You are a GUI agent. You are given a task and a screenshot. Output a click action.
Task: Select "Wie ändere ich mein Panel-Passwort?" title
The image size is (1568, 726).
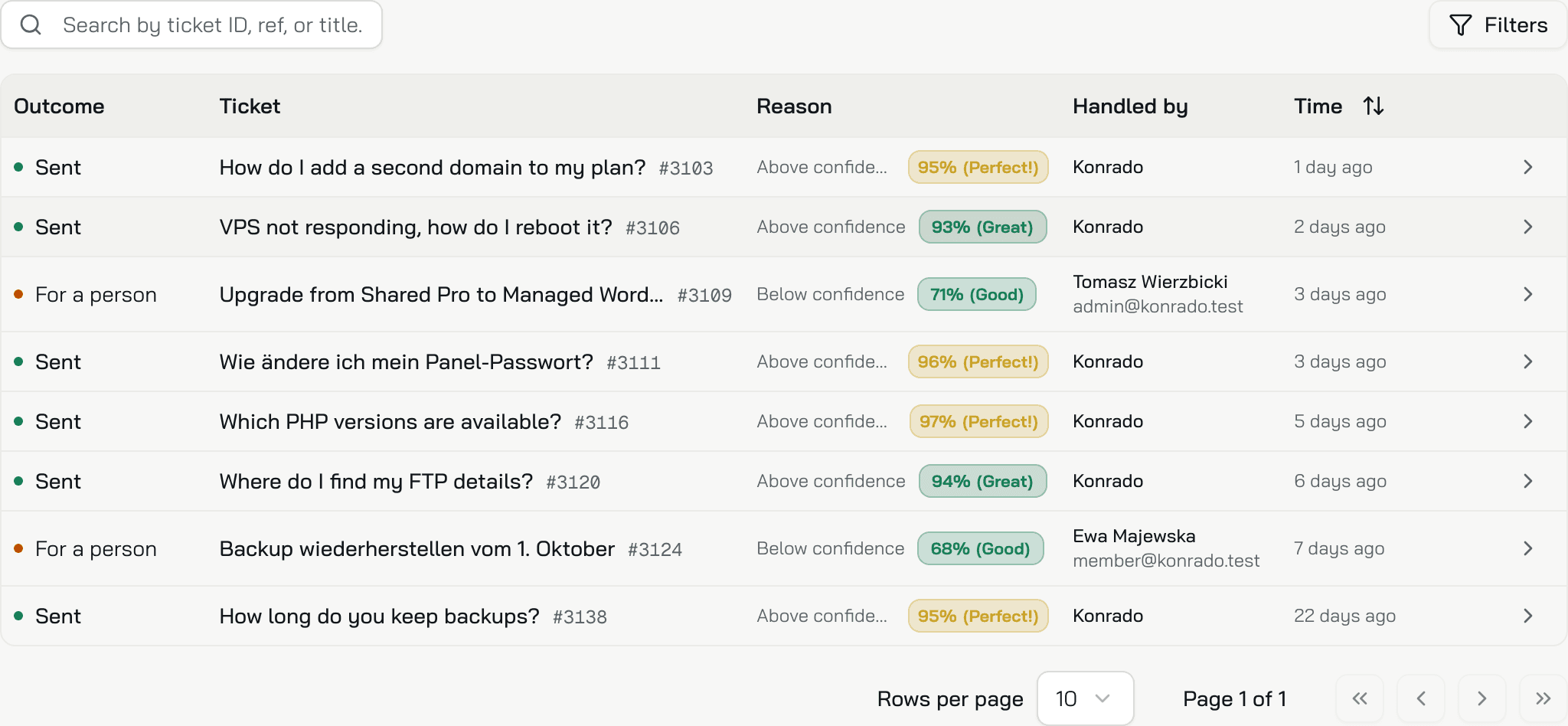[406, 361]
